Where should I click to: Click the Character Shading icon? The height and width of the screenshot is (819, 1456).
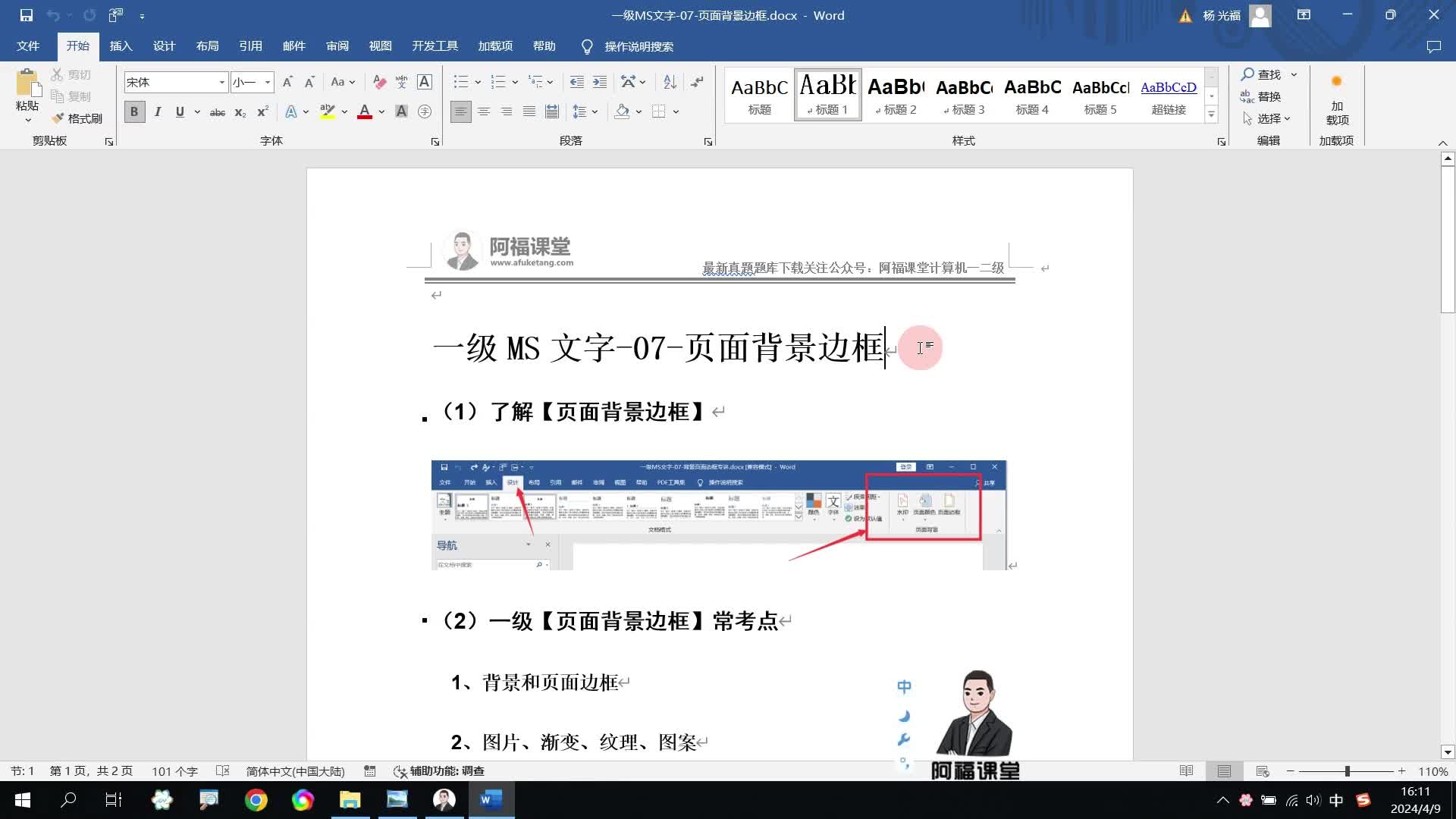pos(401,111)
